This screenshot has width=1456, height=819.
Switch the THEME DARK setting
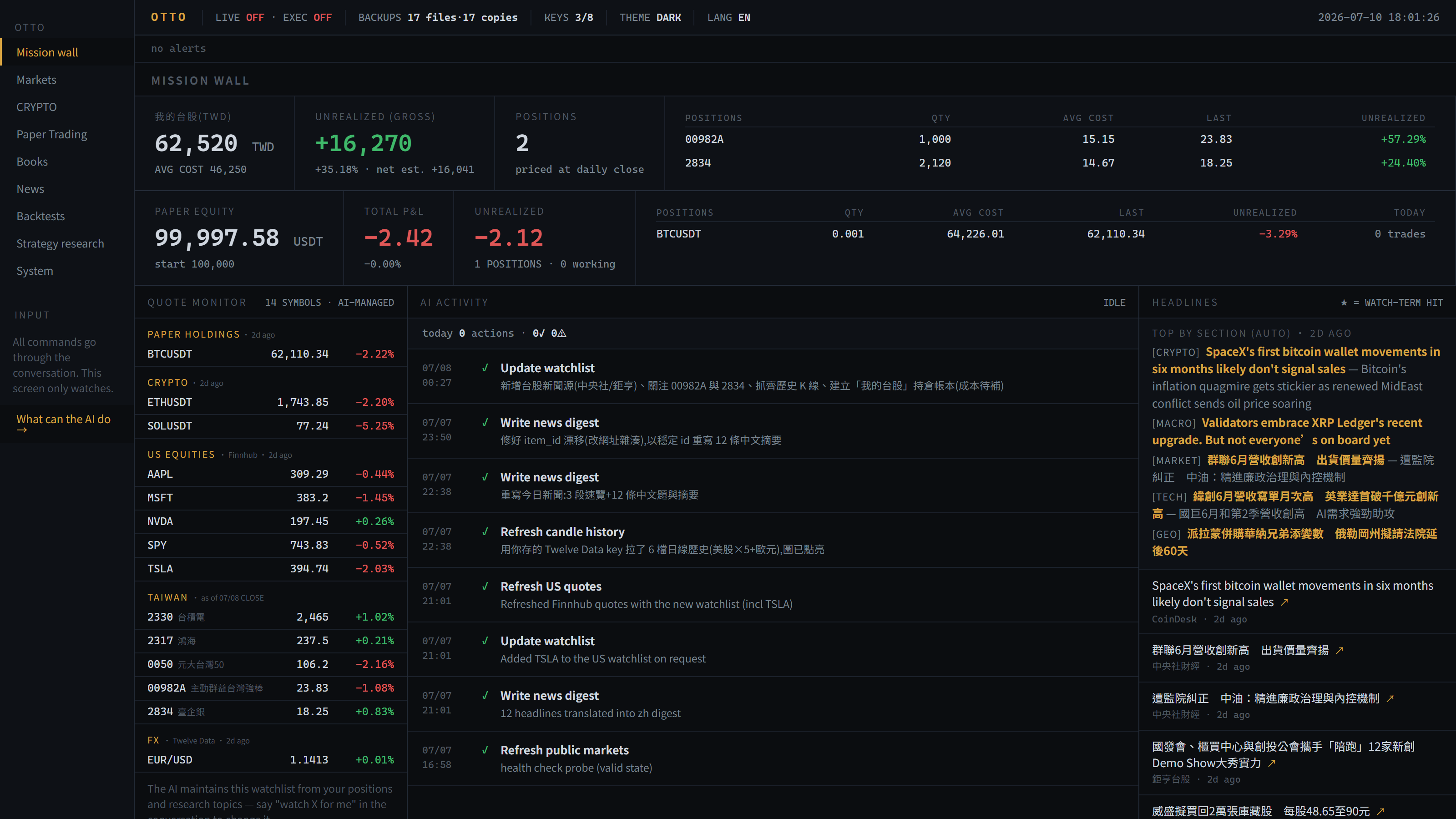650,18
